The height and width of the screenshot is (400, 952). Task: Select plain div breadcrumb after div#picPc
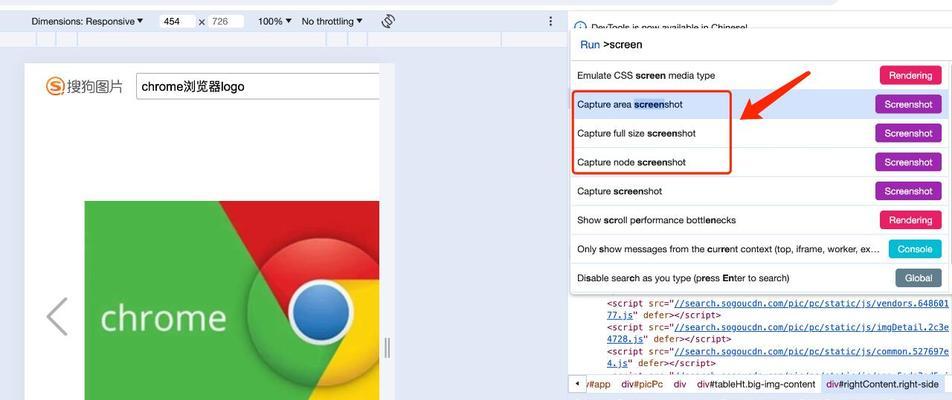(x=680, y=384)
